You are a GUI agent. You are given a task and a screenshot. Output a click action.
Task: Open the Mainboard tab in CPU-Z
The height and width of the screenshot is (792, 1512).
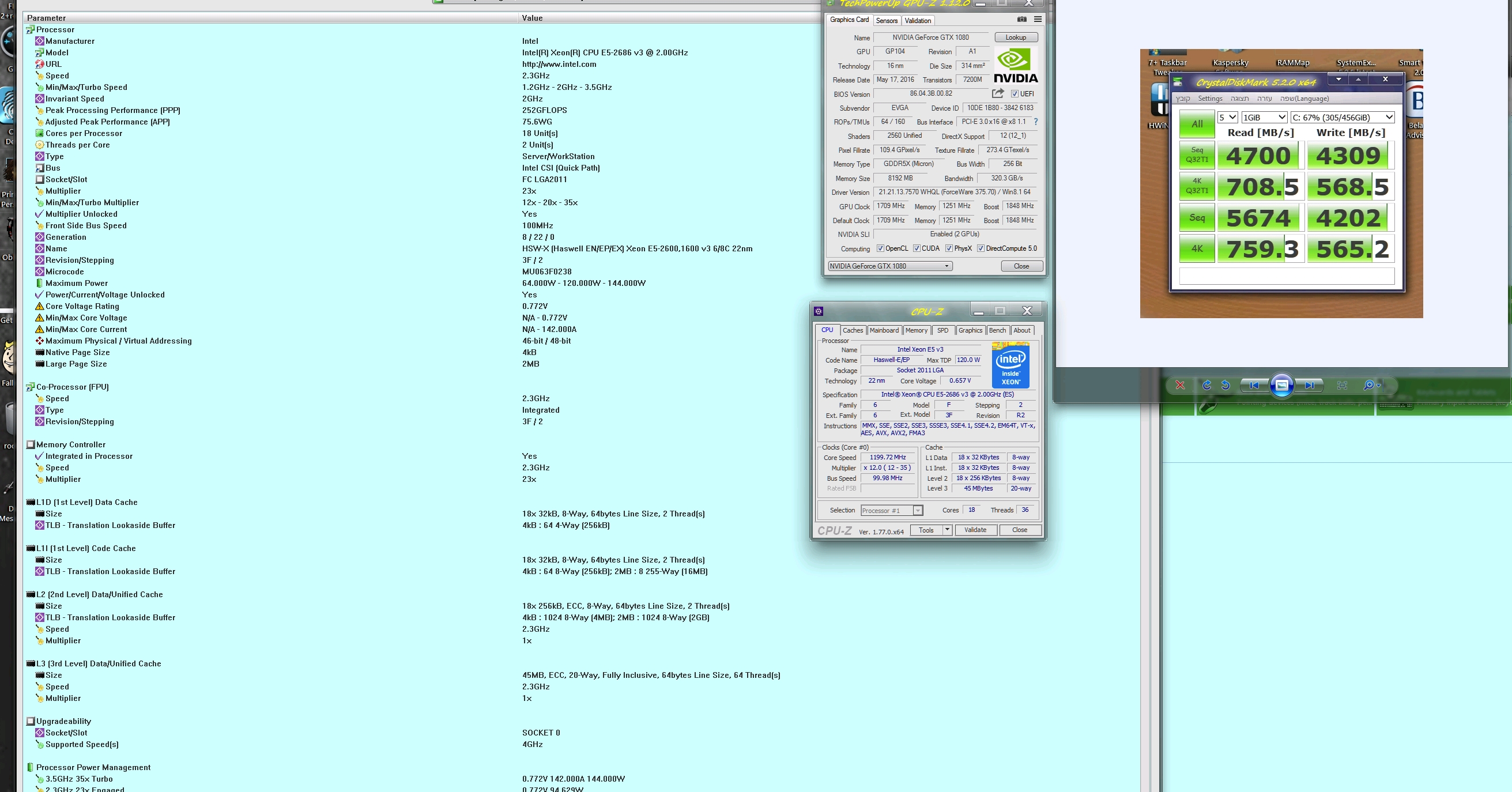click(884, 330)
